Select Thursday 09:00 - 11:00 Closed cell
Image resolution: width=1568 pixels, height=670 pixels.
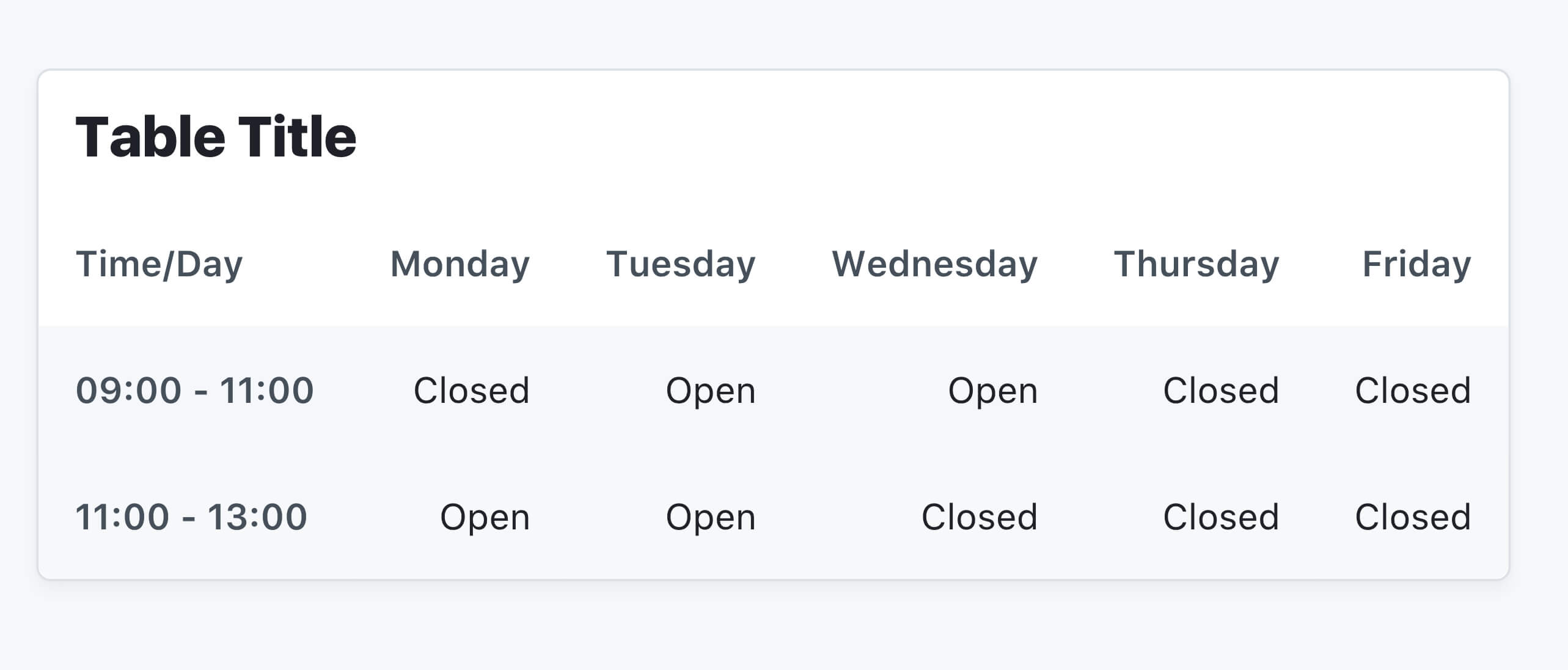(x=1220, y=390)
